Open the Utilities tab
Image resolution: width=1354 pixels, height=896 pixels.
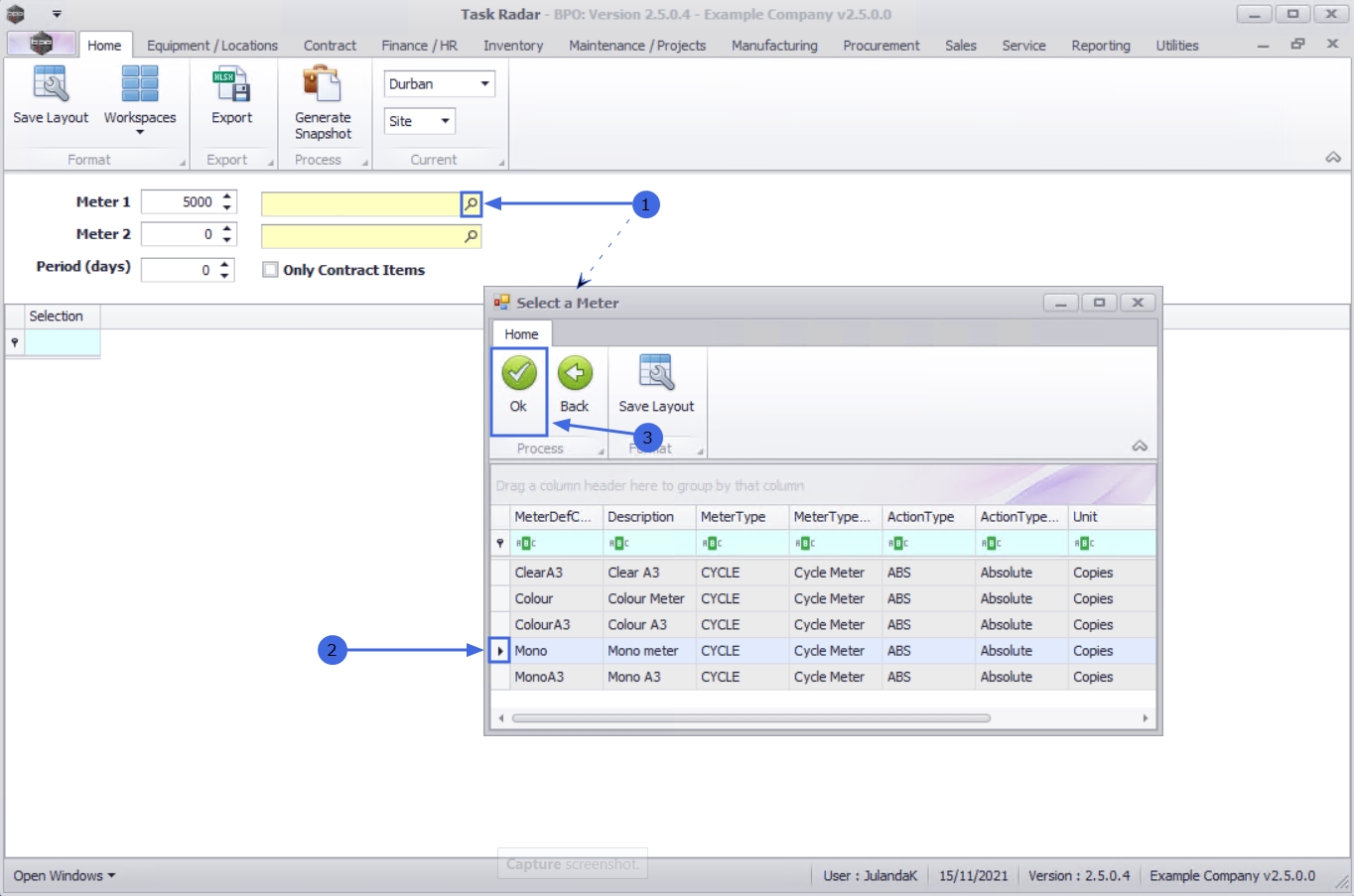click(x=1177, y=46)
